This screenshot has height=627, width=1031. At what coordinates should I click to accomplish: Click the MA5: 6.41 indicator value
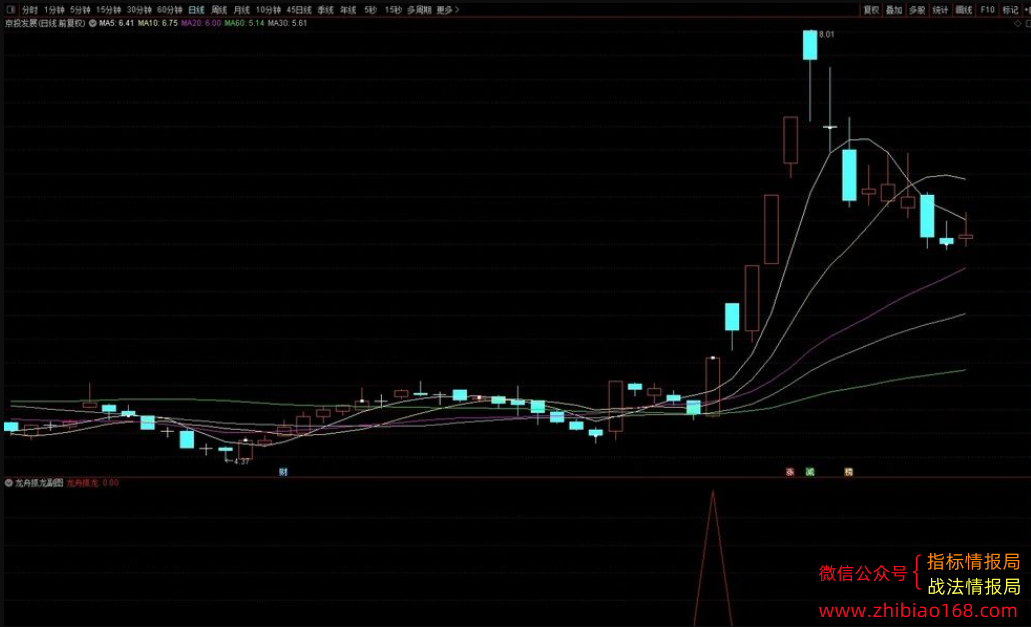tap(116, 23)
